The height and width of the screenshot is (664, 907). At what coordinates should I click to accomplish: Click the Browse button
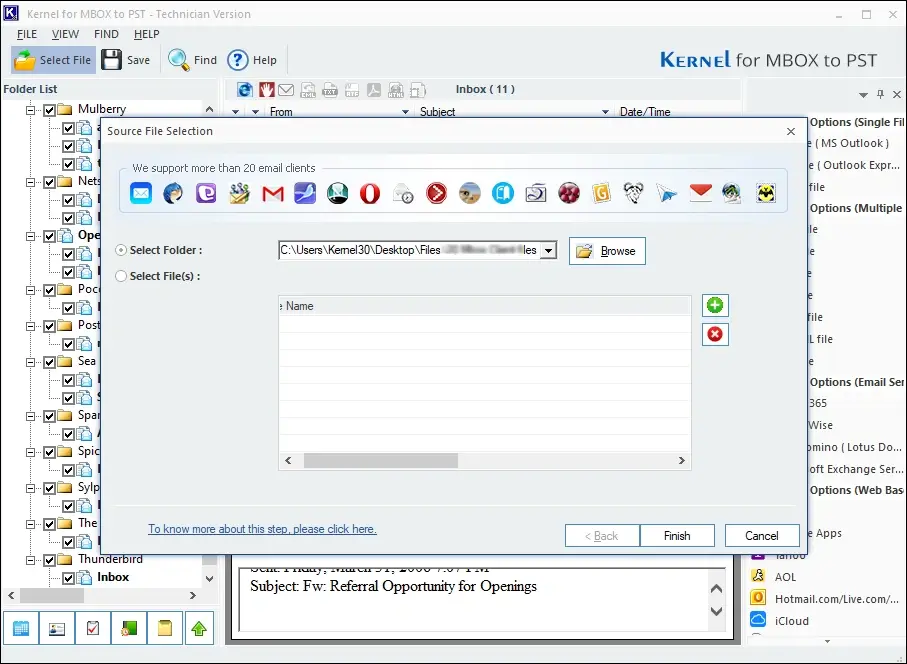tap(607, 250)
